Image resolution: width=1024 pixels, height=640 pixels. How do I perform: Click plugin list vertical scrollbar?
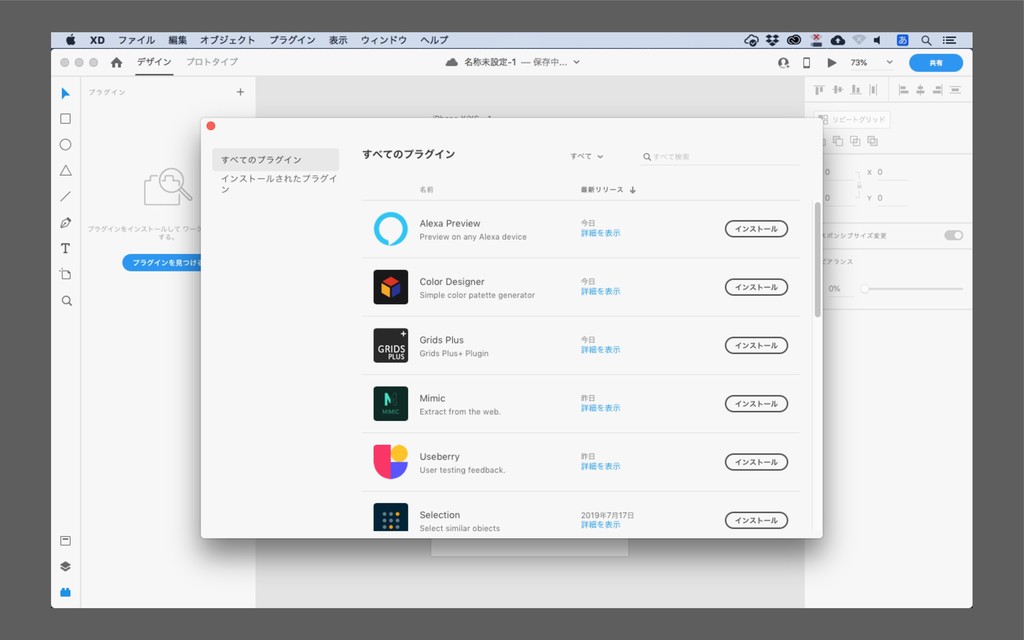pos(817,260)
